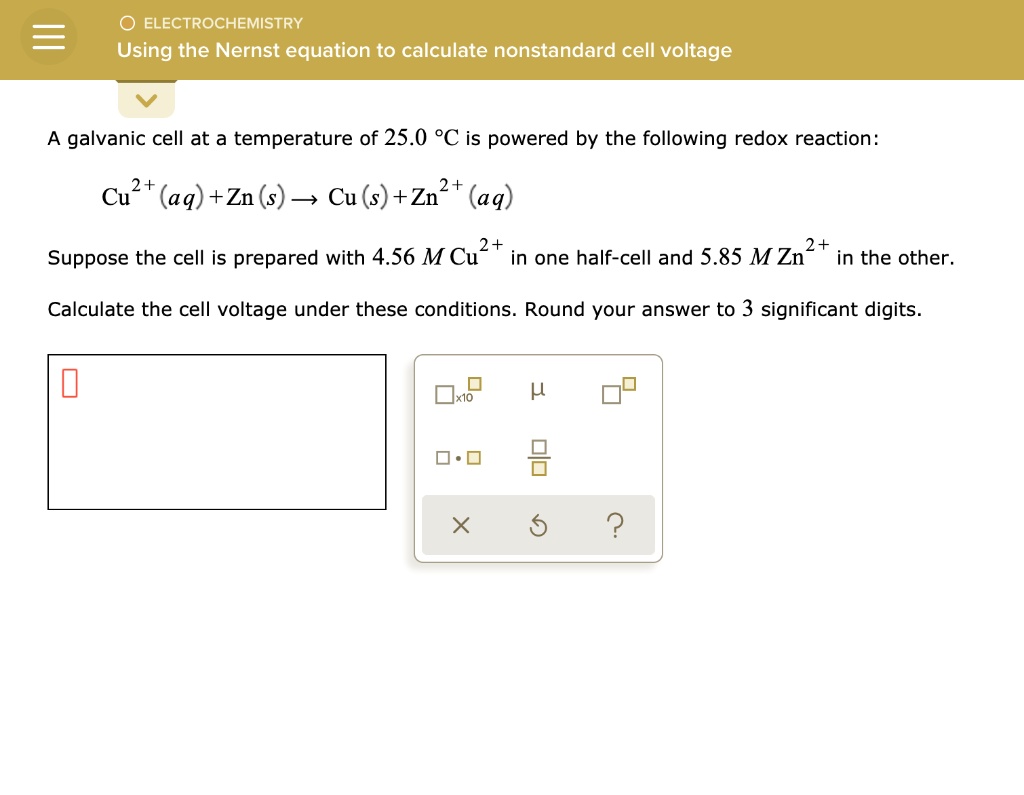Click the gray action bar below the palette
Viewport: 1024px width, 795px height.
[539, 525]
